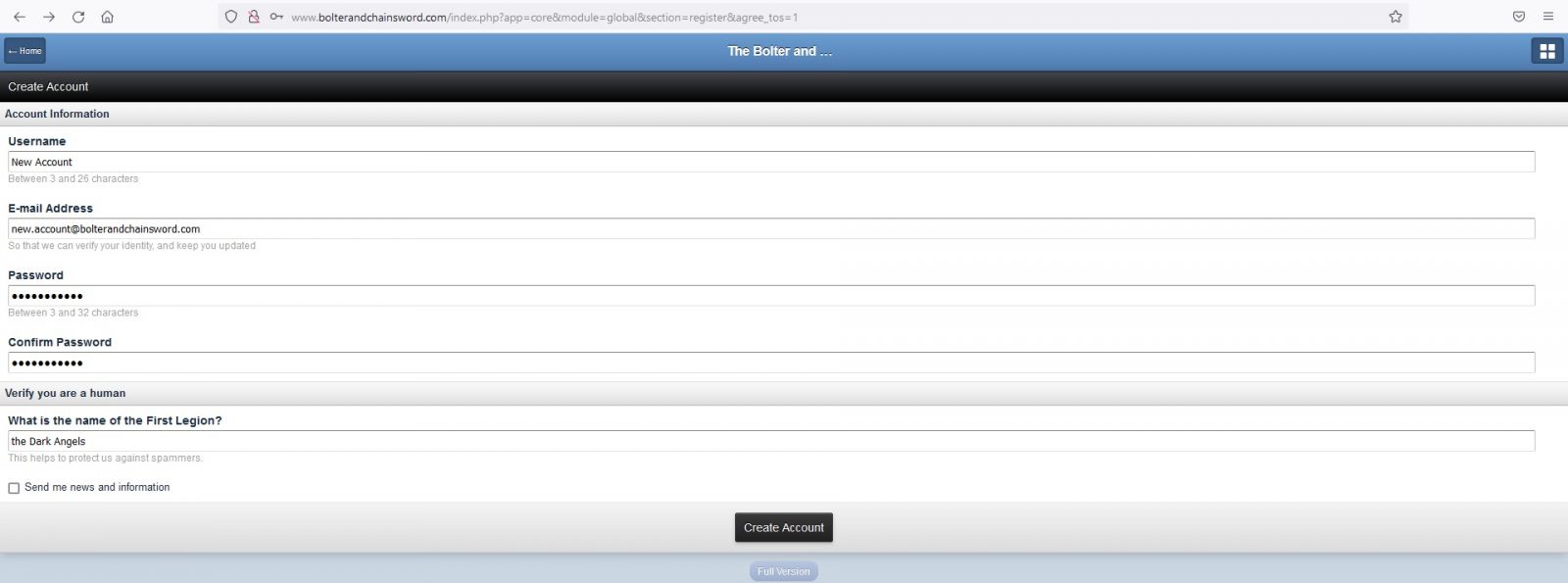Select the E-mail Address field

point(771,228)
